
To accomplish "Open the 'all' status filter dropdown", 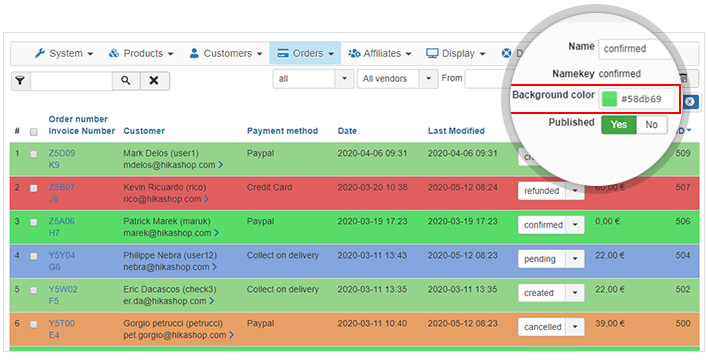I will pyautogui.click(x=313, y=79).
